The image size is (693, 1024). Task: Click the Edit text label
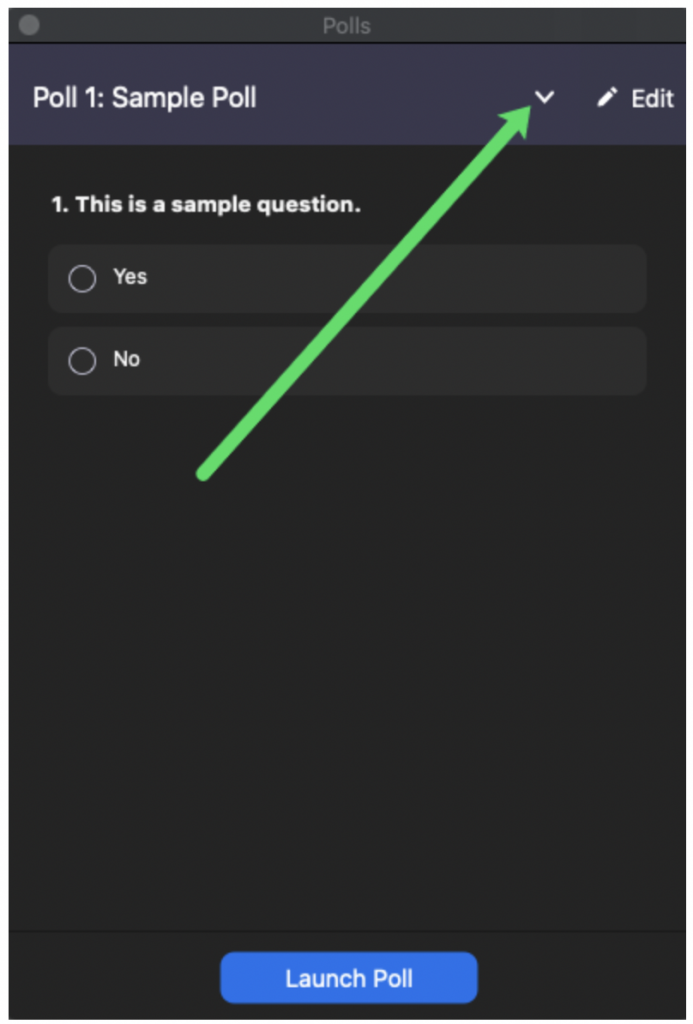click(652, 99)
